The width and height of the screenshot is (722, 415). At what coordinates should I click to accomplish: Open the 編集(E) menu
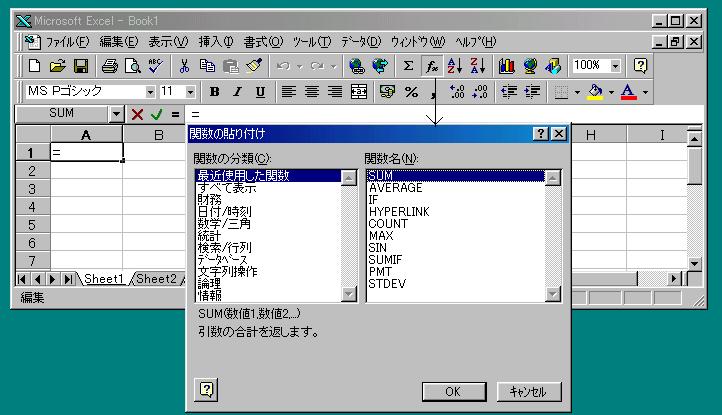tap(119, 42)
